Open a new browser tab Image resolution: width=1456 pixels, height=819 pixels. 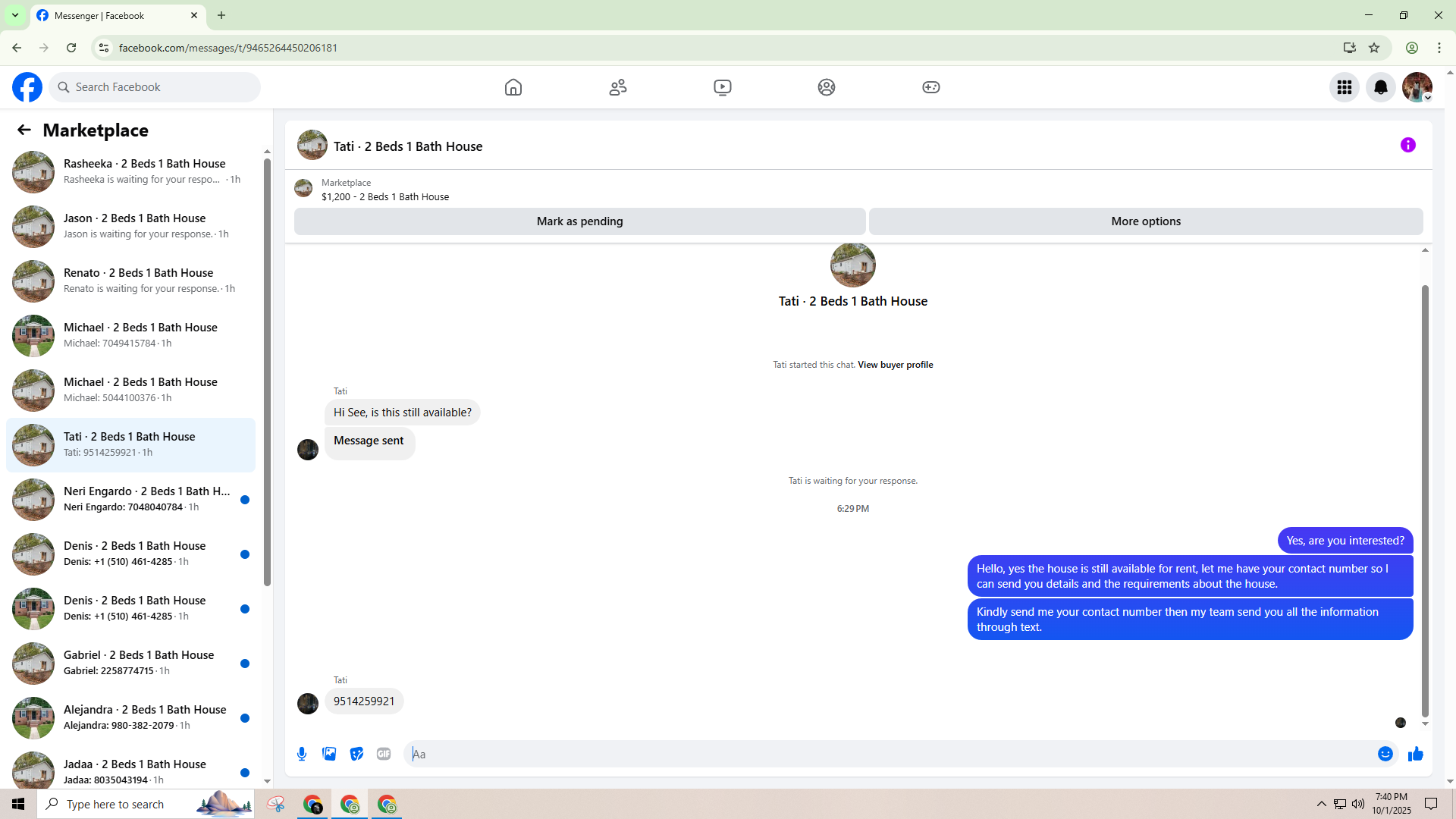point(221,15)
